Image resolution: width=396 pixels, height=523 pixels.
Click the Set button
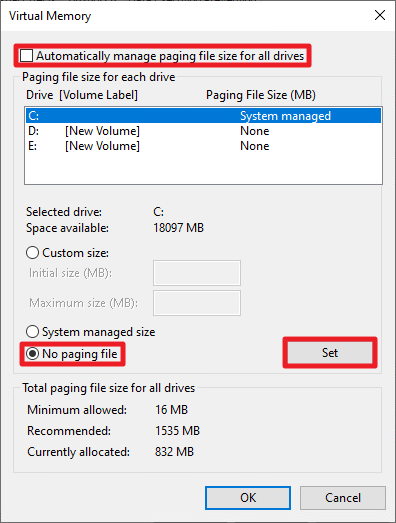[330, 353]
